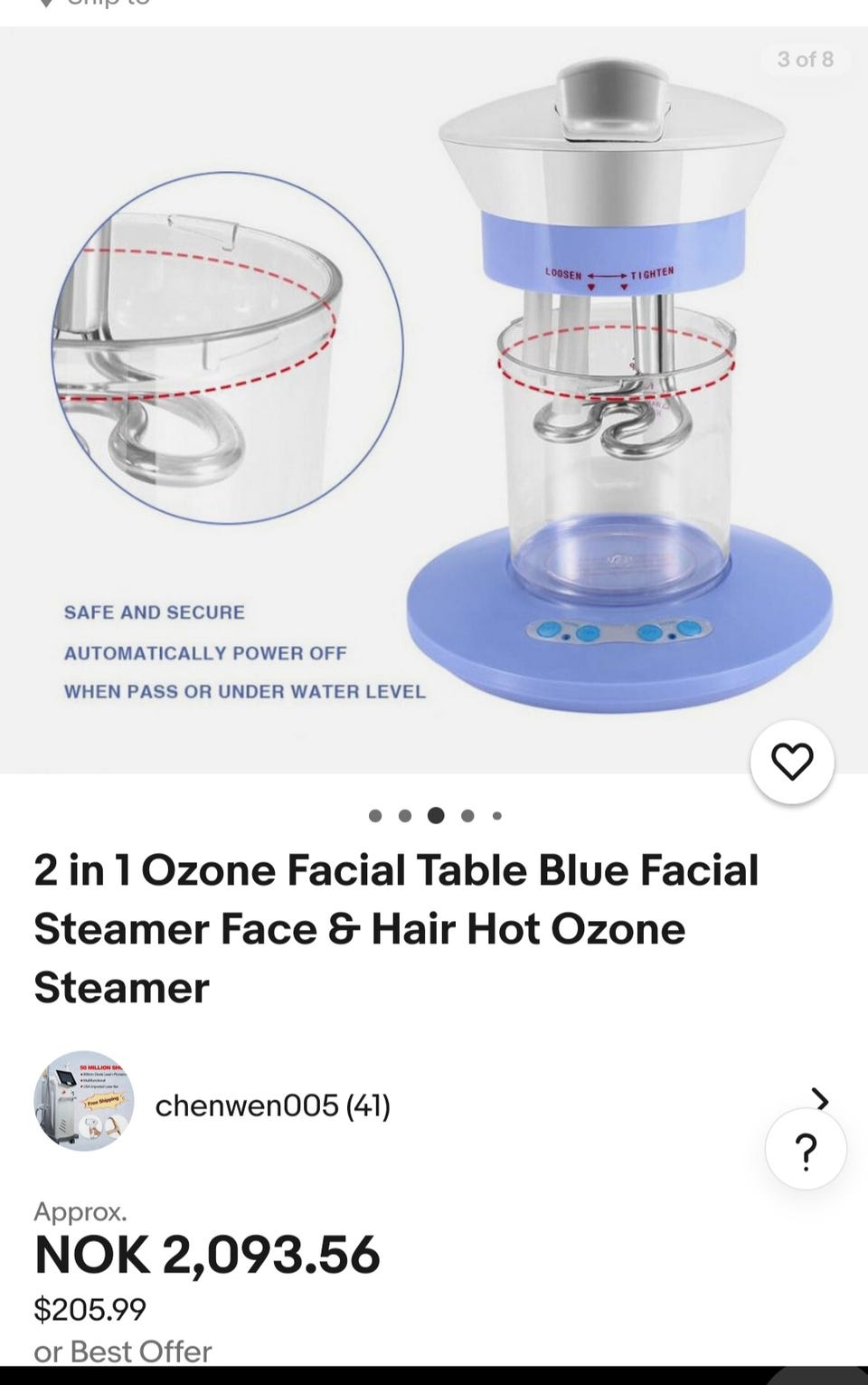Open help with the question mark icon
Viewport: 868px width, 1385px height.
pyautogui.click(x=806, y=1149)
